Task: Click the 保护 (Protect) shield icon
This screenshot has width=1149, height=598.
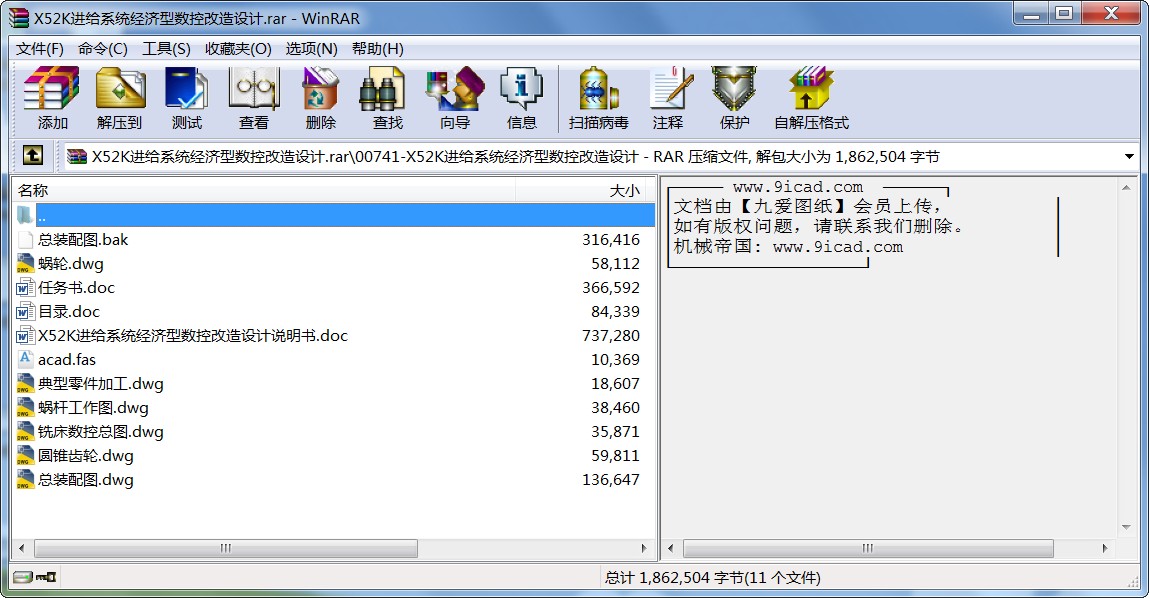Action: (734, 89)
